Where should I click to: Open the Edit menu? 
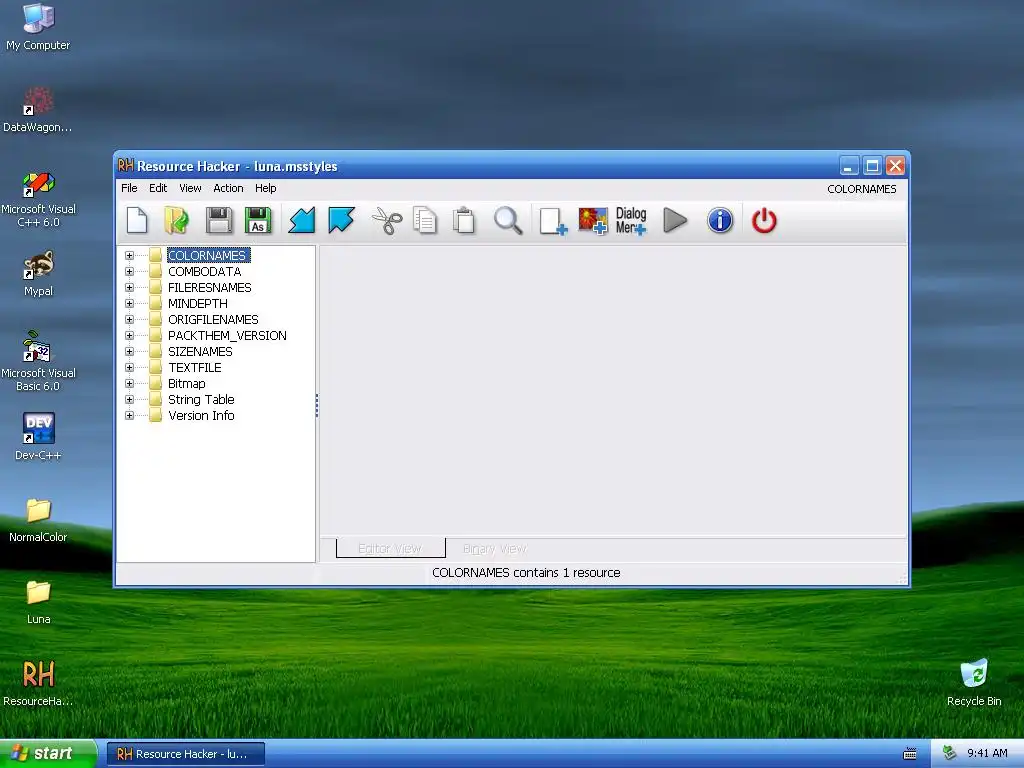(x=158, y=188)
